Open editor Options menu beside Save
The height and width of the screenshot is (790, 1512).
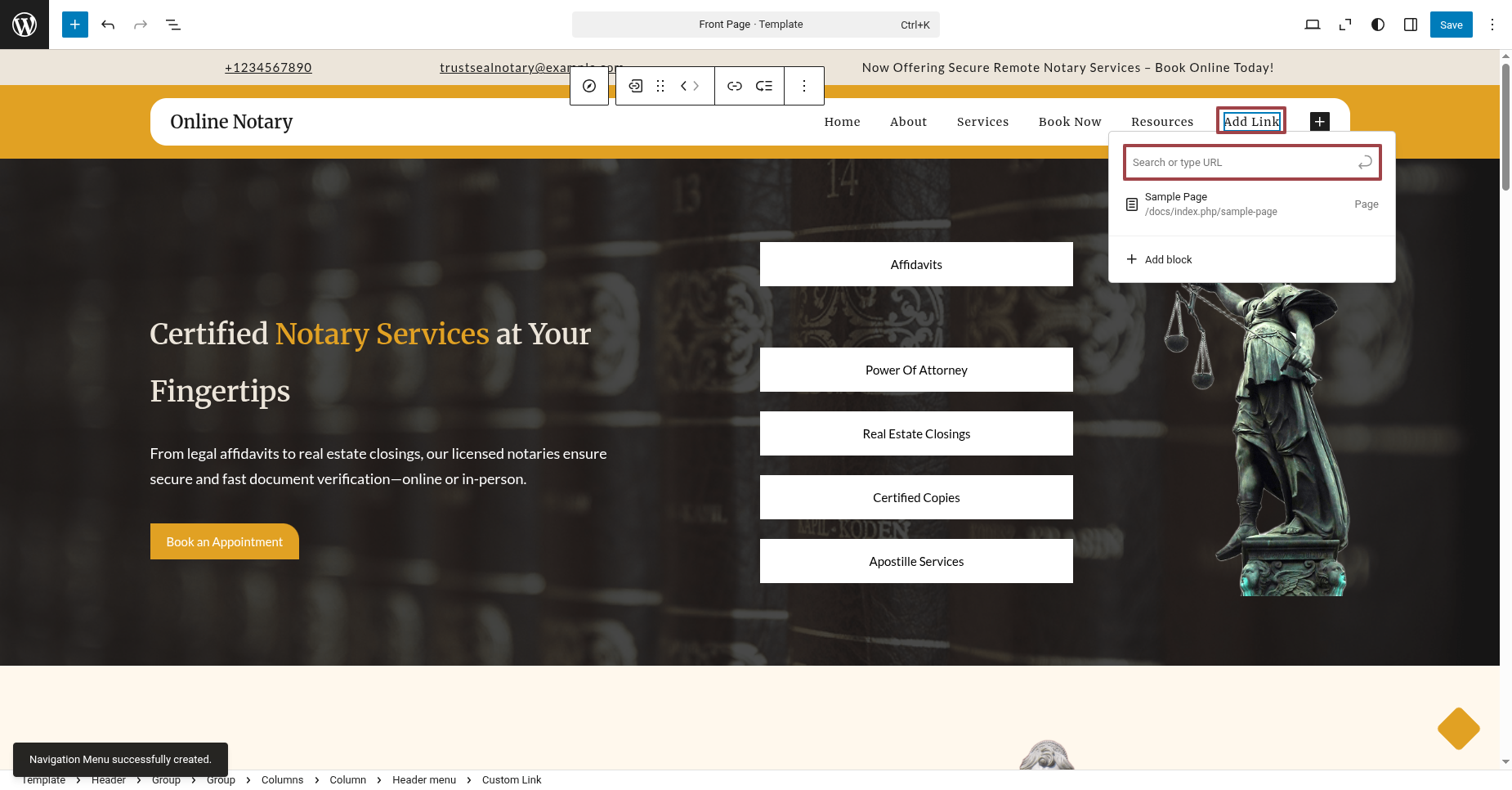click(1492, 25)
